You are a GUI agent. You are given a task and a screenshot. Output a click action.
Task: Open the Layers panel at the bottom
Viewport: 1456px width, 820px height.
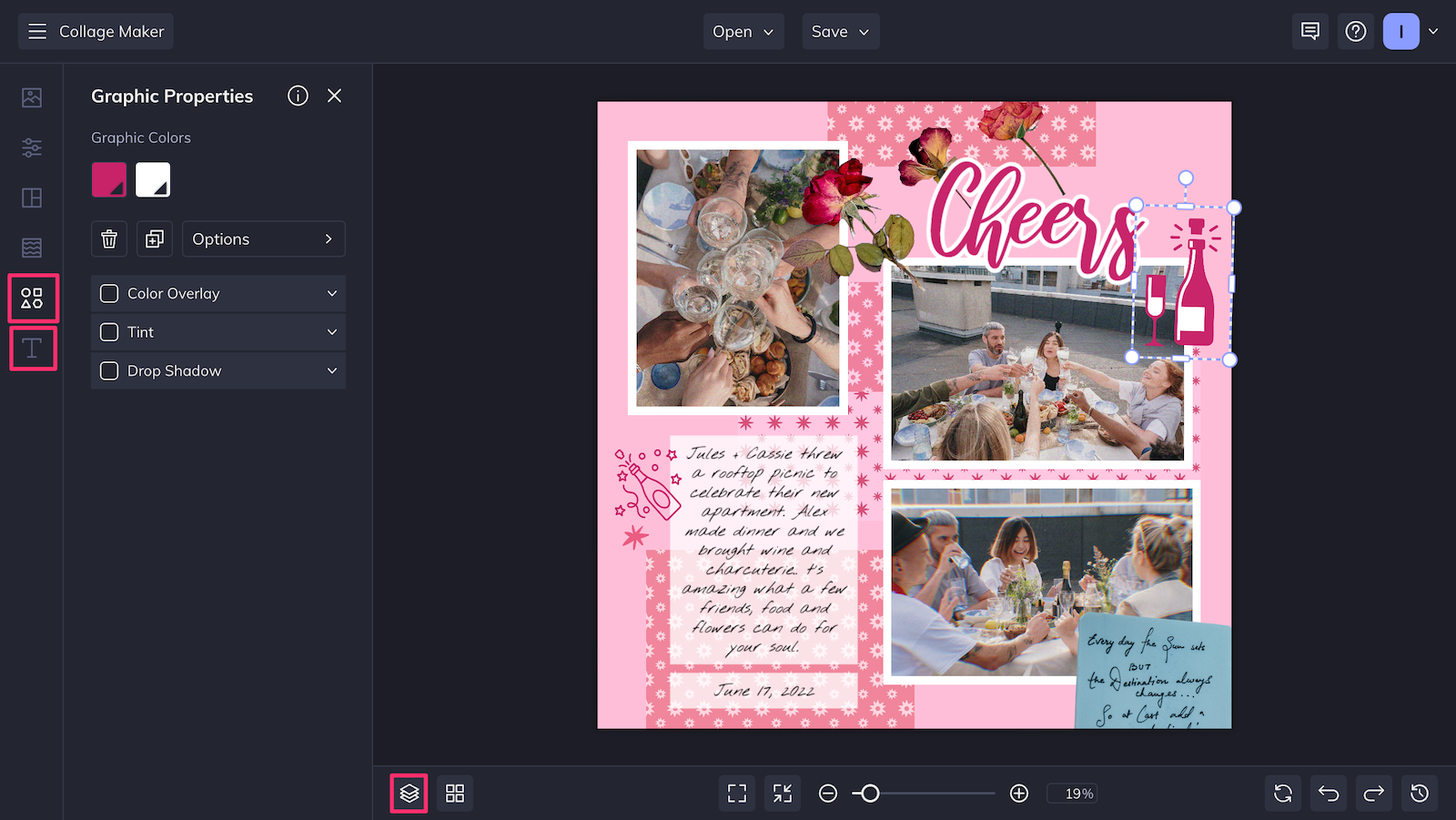[x=408, y=793]
